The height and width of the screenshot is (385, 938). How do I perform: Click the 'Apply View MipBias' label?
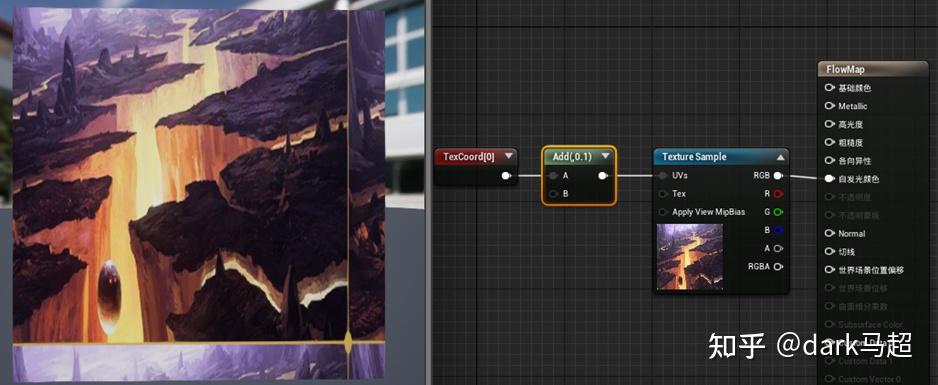708,212
